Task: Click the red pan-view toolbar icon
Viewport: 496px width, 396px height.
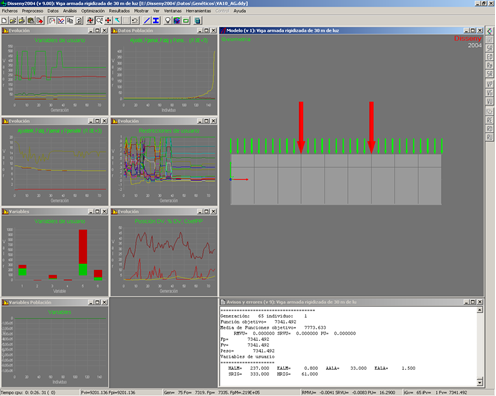Action: (90, 21)
